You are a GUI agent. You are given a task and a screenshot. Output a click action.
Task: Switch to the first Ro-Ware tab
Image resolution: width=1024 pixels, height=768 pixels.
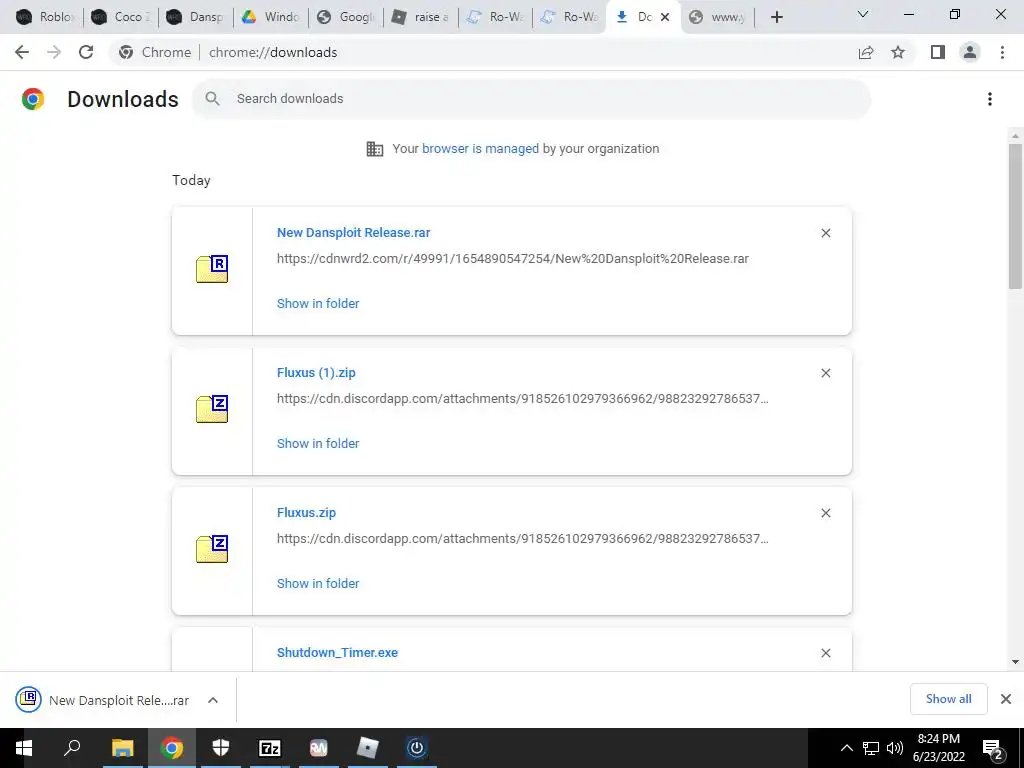pyautogui.click(x=495, y=17)
